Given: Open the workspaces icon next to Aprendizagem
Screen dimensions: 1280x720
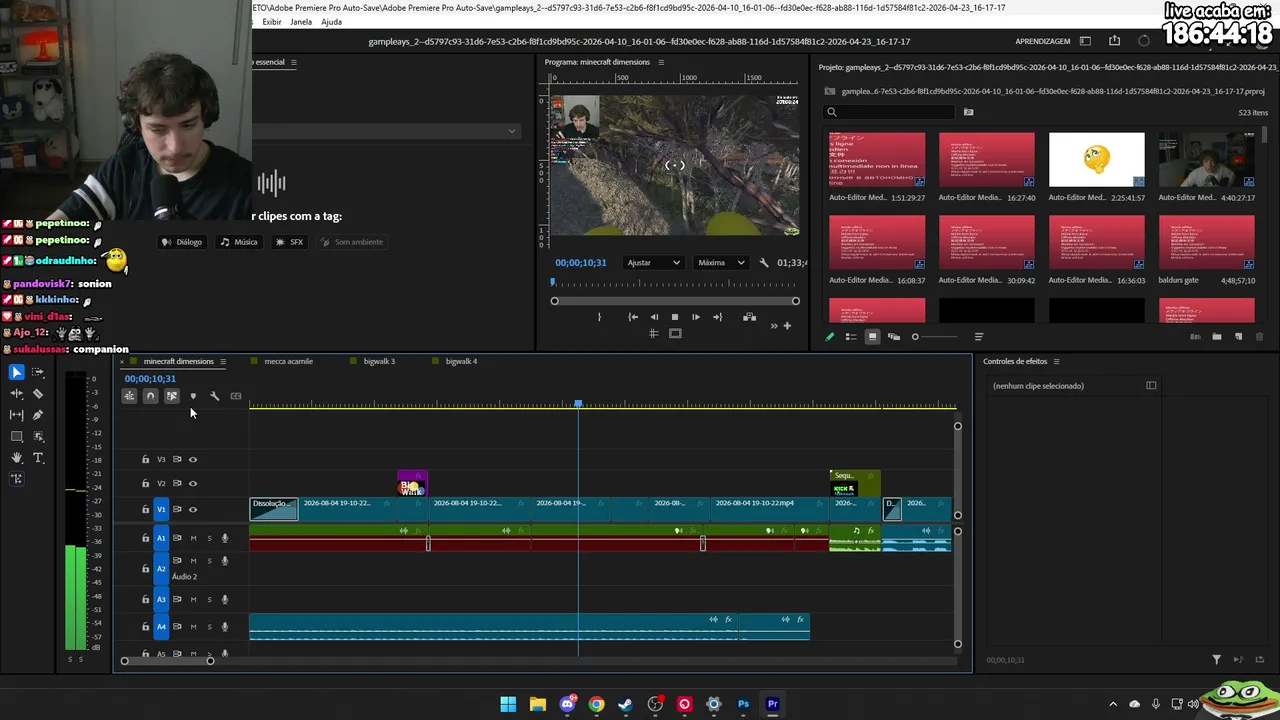Looking at the screenshot, I should (x=1085, y=41).
